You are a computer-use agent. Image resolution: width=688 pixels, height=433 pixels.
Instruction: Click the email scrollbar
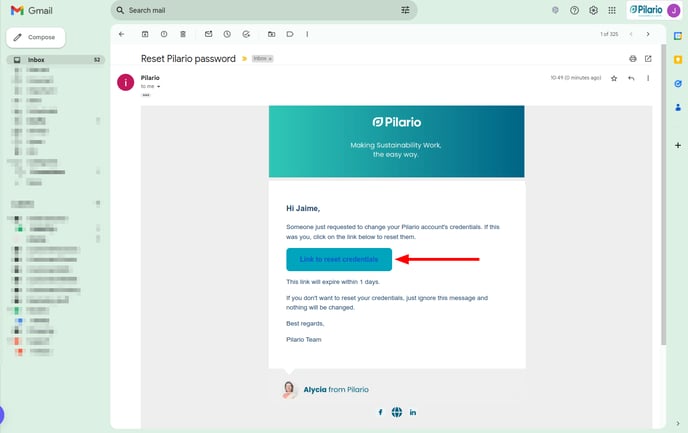[x=663, y=194]
